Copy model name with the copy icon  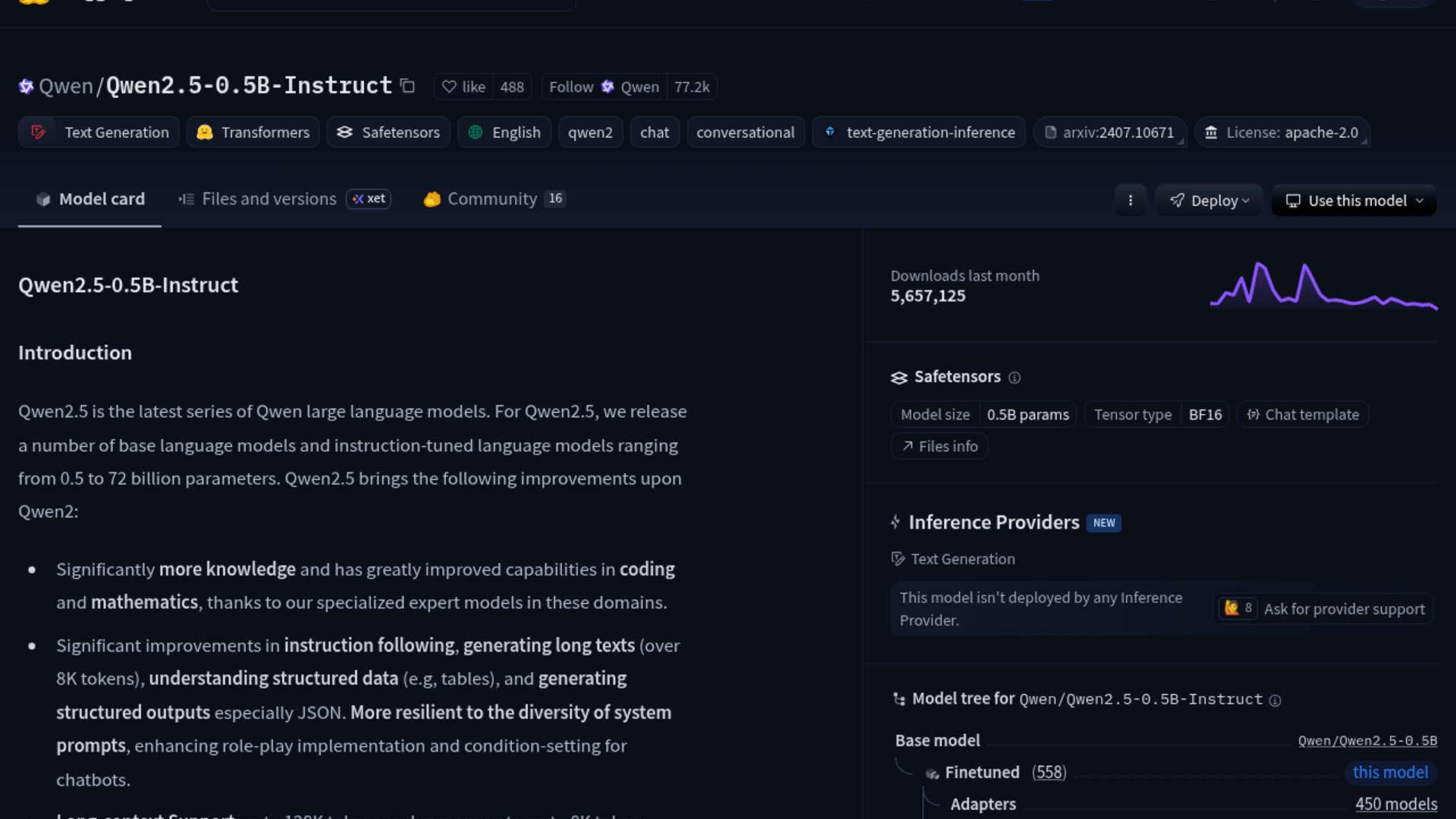[407, 86]
